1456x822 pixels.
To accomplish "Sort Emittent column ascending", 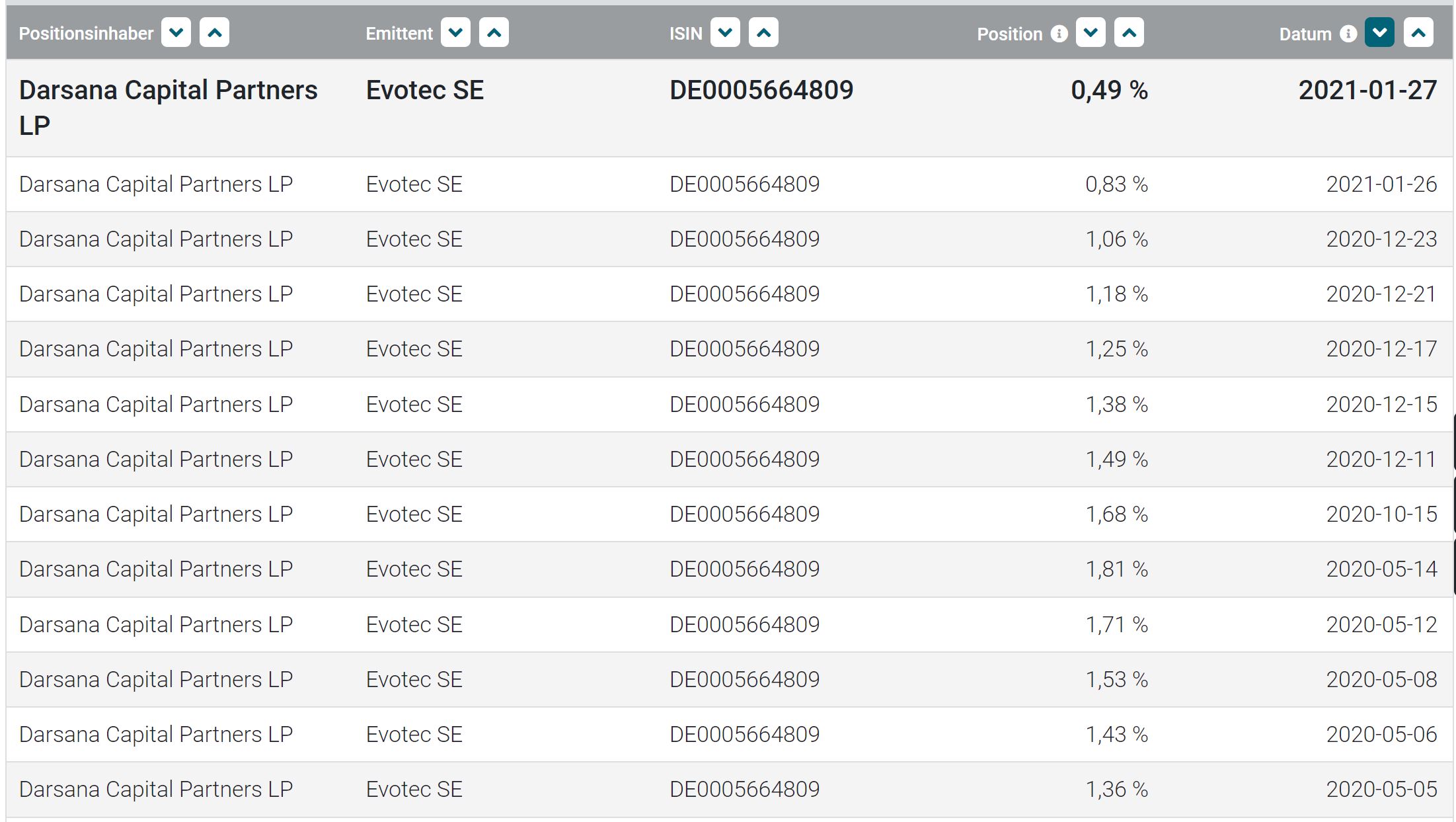I will (x=494, y=32).
